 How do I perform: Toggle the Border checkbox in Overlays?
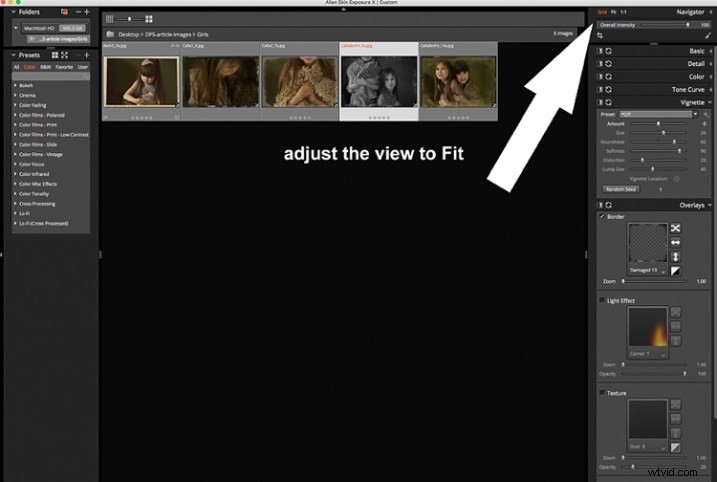coord(601,216)
